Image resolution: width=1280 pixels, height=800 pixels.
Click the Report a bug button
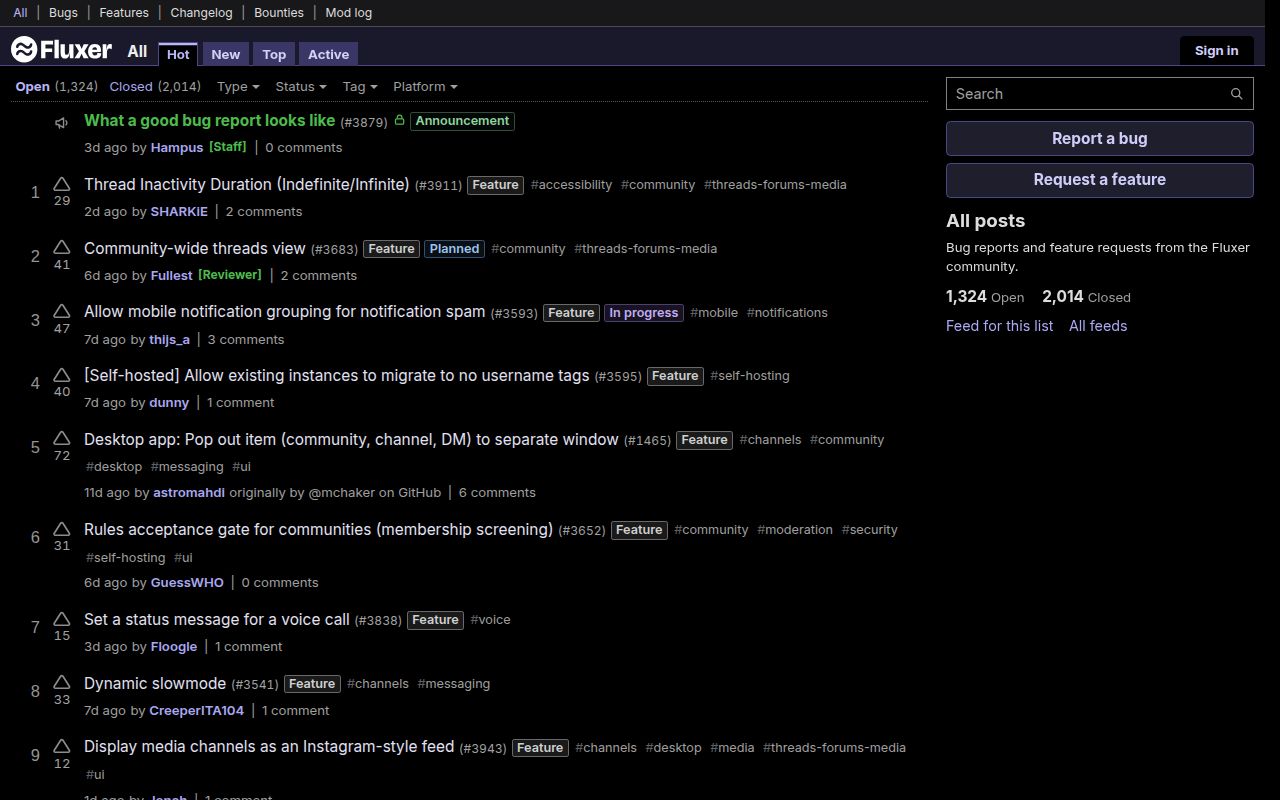[x=1099, y=139]
